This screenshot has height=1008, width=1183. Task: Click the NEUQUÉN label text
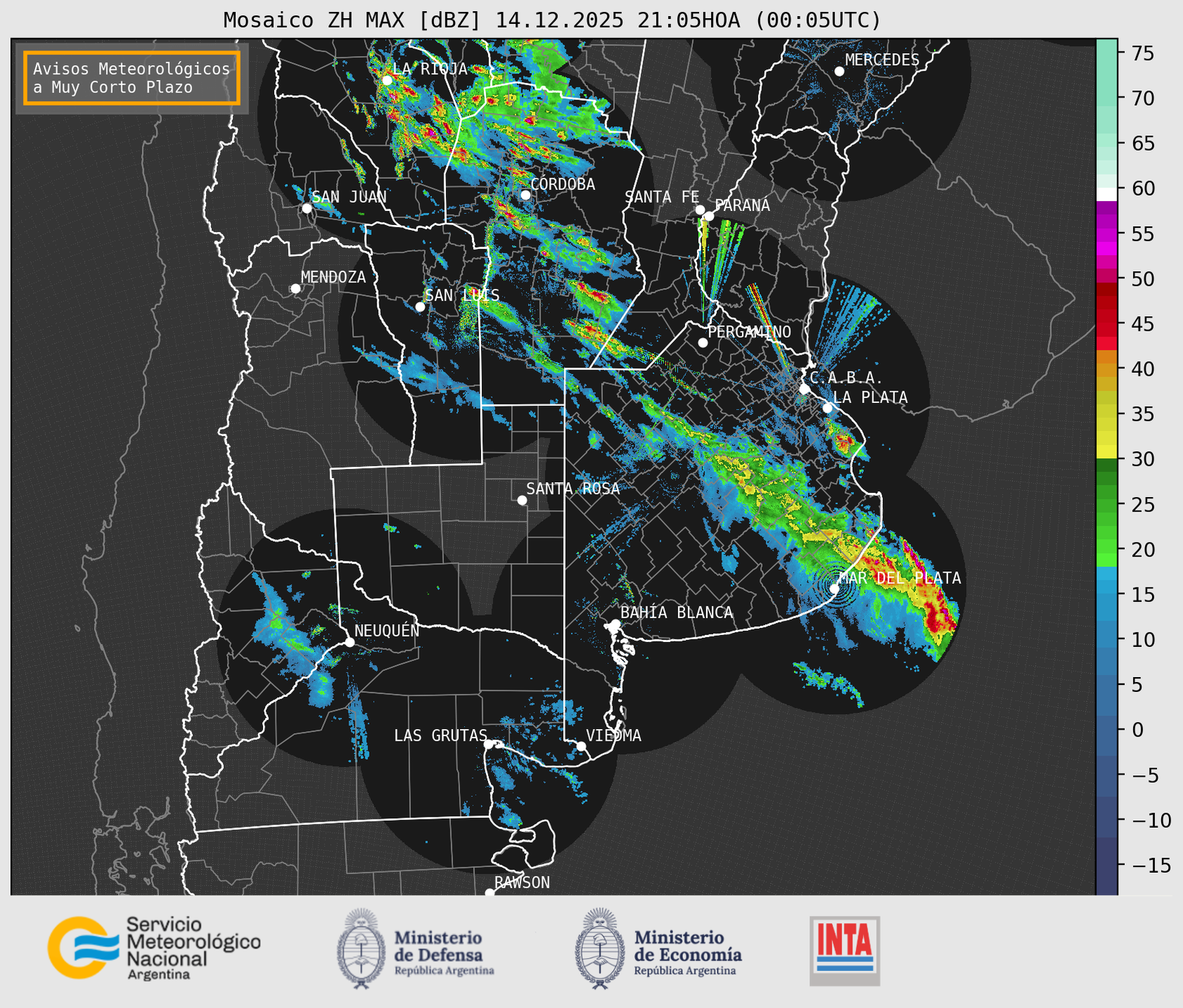coord(387,630)
